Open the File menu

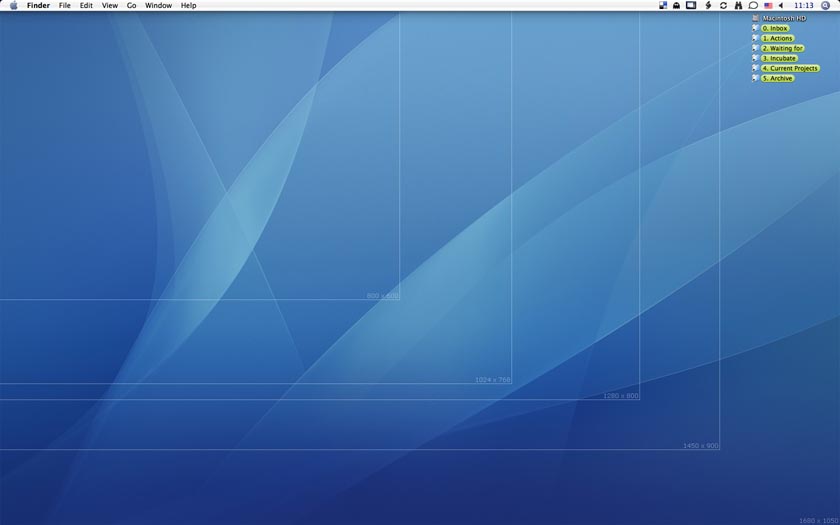(65, 6)
